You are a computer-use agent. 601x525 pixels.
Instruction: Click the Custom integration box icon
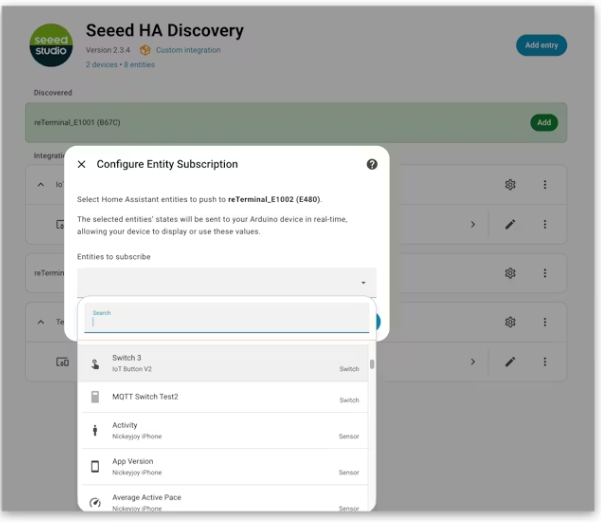pos(145,50)
